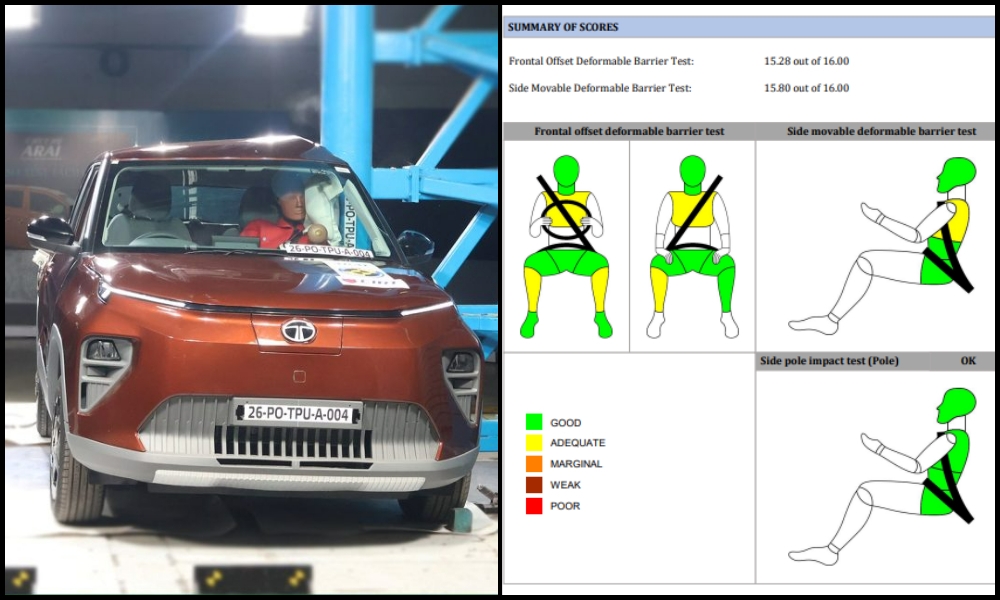
Task: Click the front passenger dummy diagram
Action: pyautogui.click(x=693, y=246)
